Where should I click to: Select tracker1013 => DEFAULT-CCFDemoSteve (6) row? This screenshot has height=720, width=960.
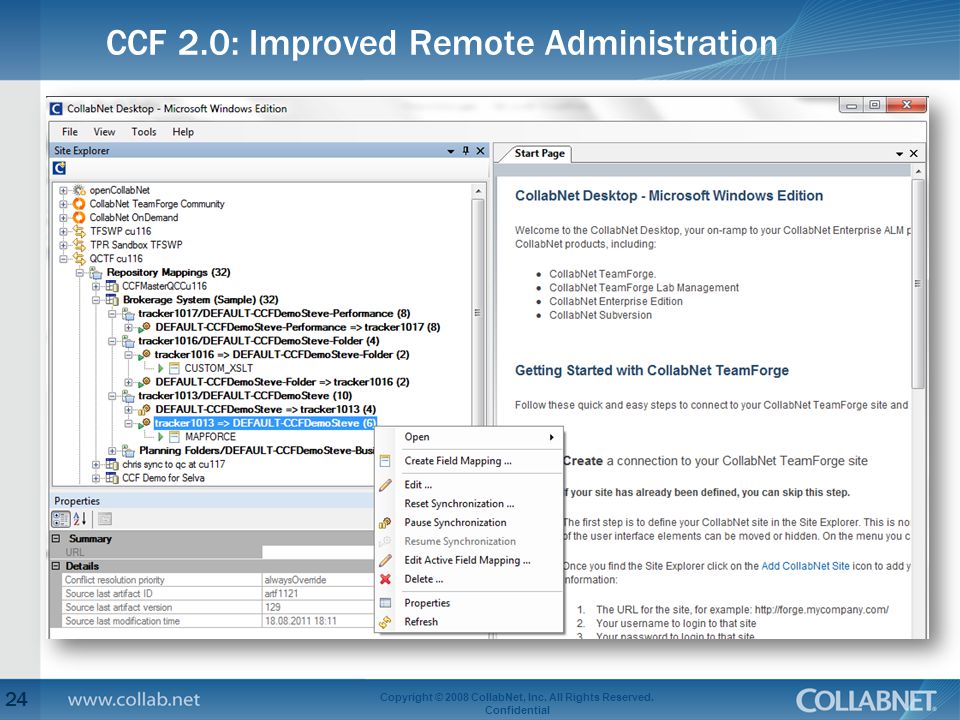point(266,423)
